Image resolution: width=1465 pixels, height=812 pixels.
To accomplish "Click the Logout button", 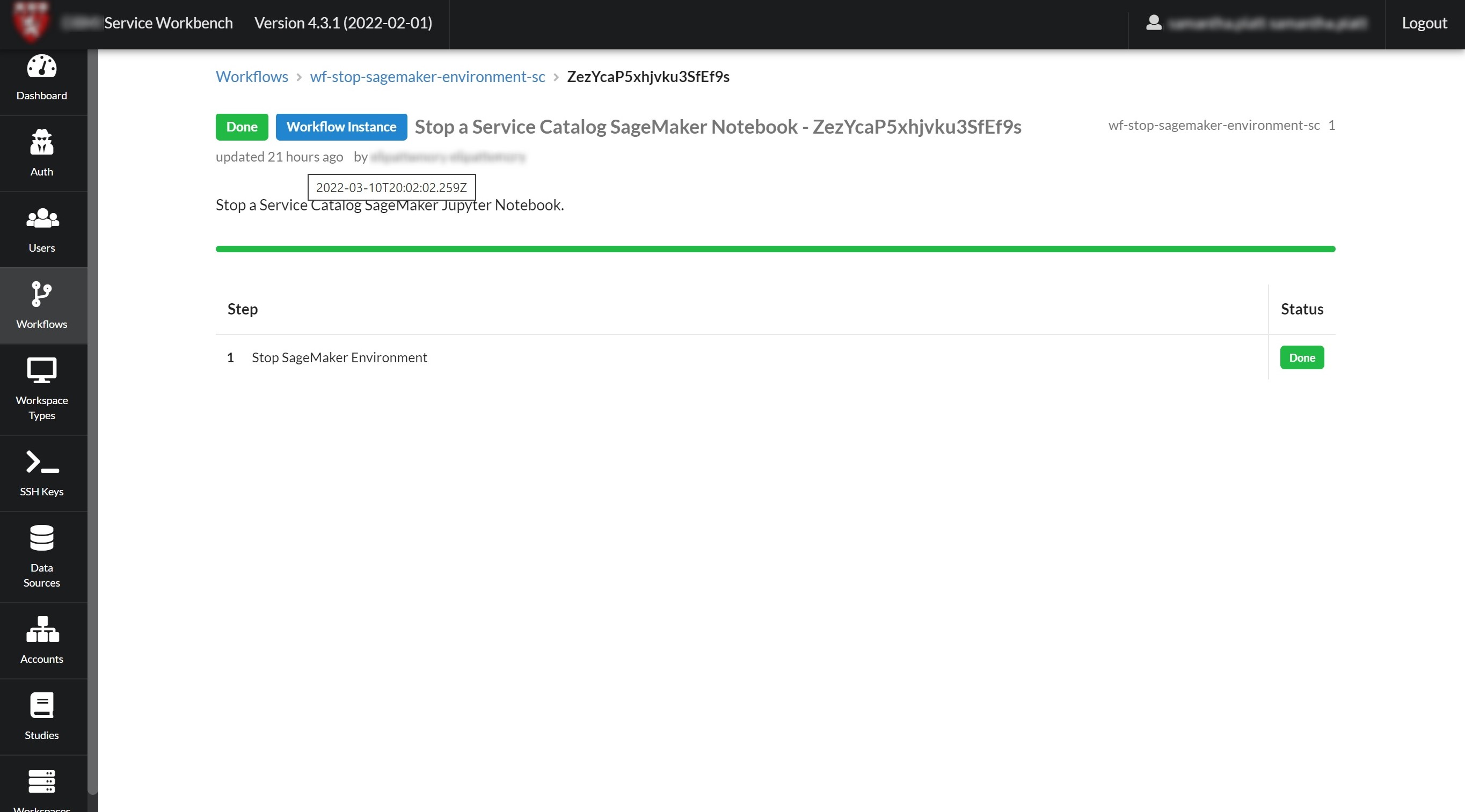I will 1424,23.
